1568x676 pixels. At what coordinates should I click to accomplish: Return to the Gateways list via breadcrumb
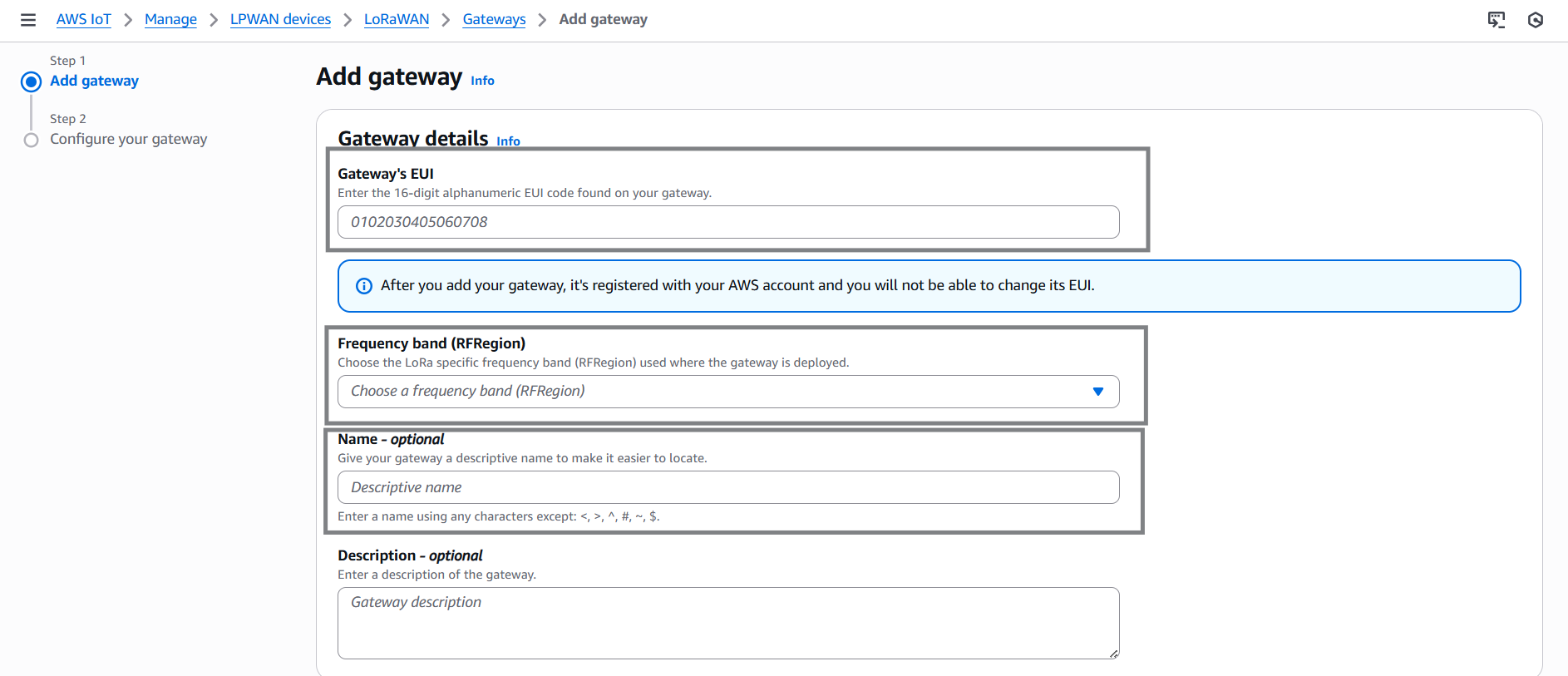point(494,19)
